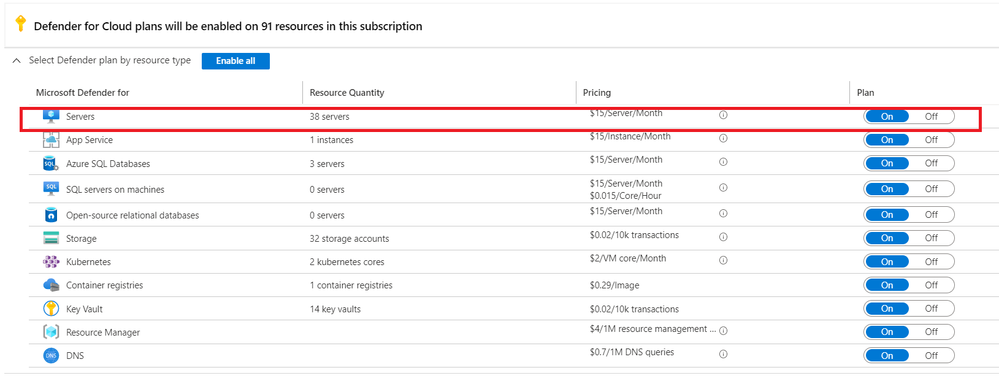This screenshot has height=383, width=999.
Task: Click the Storage accounts icon
Action: click(x=51, y=238)
